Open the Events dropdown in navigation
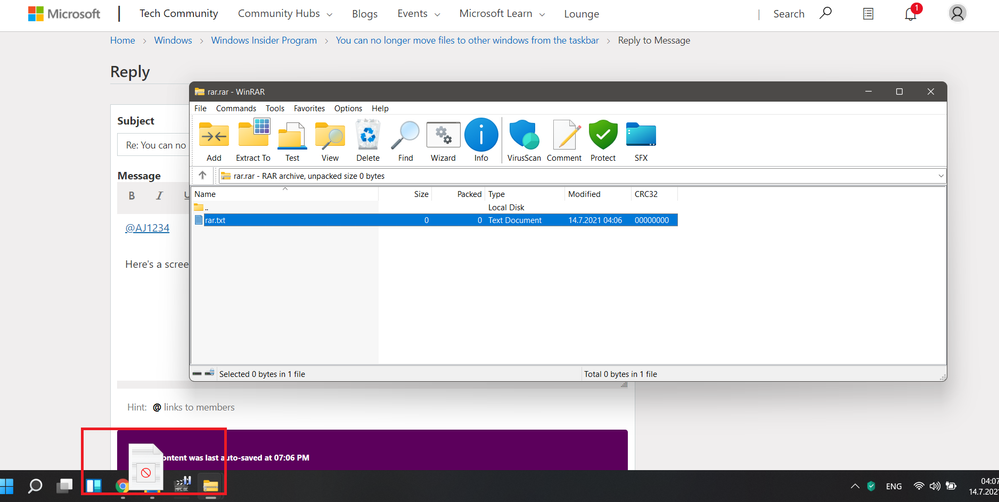The width and height of the screenshot is (999, 502). pos(419,13)
